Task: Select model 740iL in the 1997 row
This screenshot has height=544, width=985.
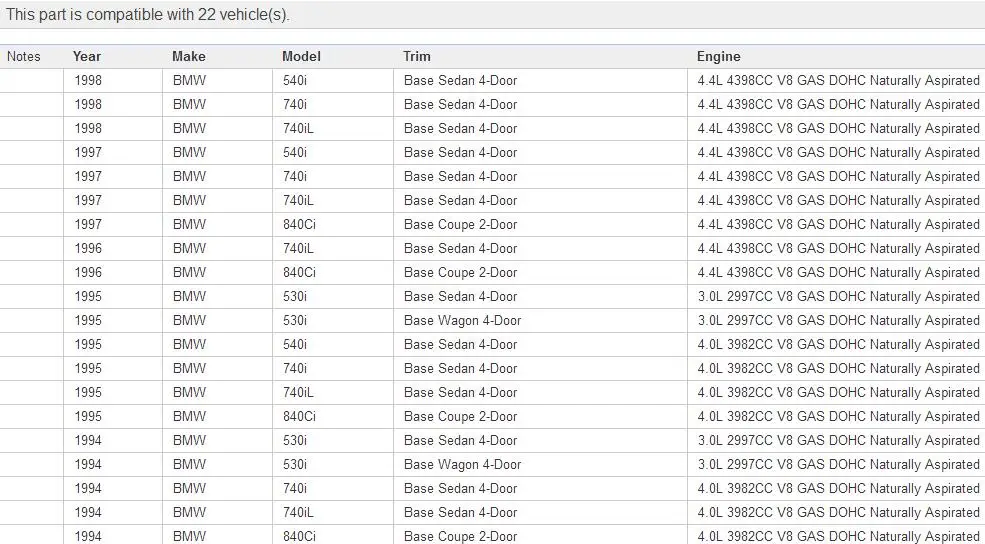Action: [x=298, y=200]
